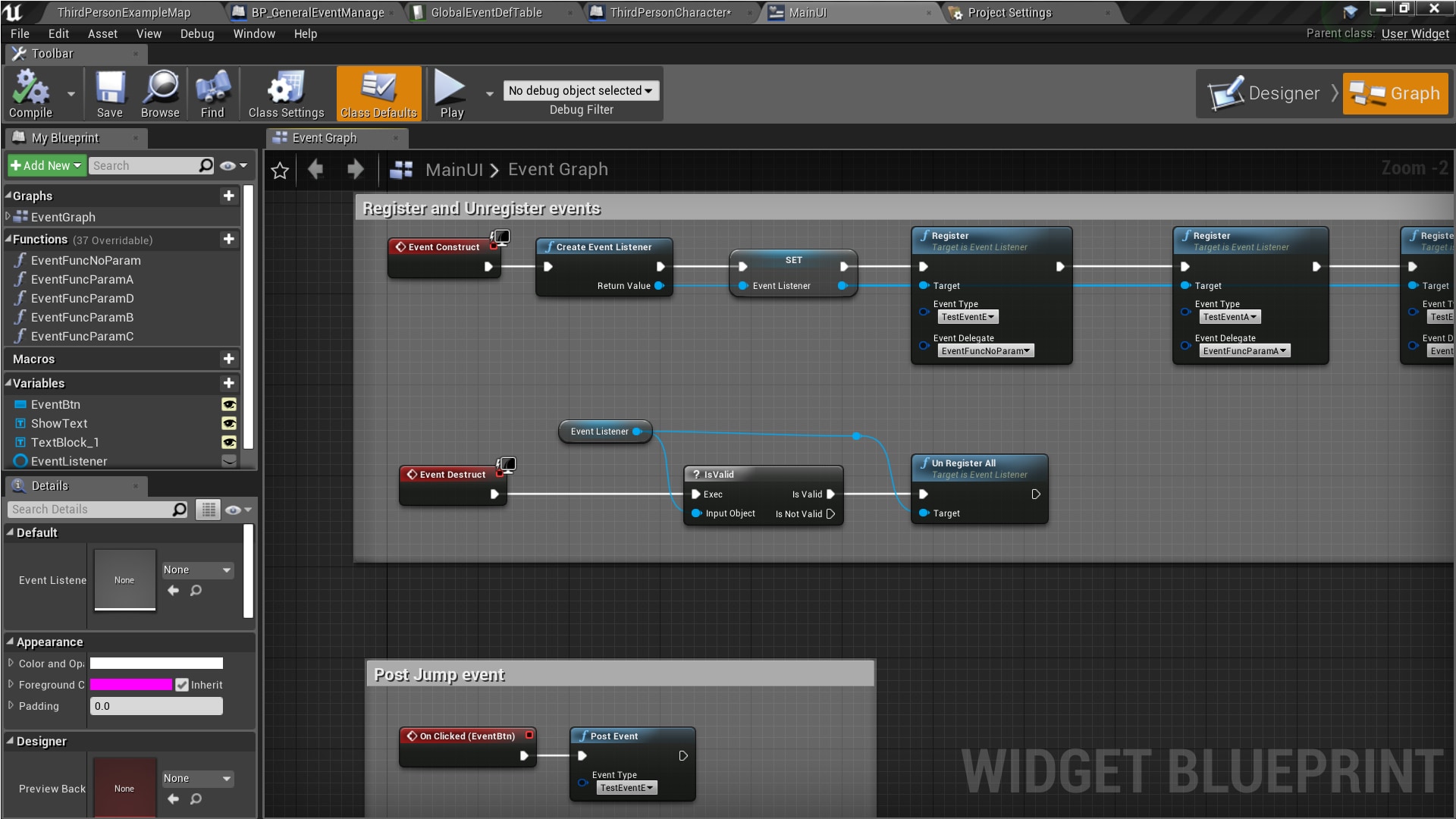Viewport: 1456px width, 819px height.
Task: Open the Debug Filter dropdown
Action: (x=580, y=90)
